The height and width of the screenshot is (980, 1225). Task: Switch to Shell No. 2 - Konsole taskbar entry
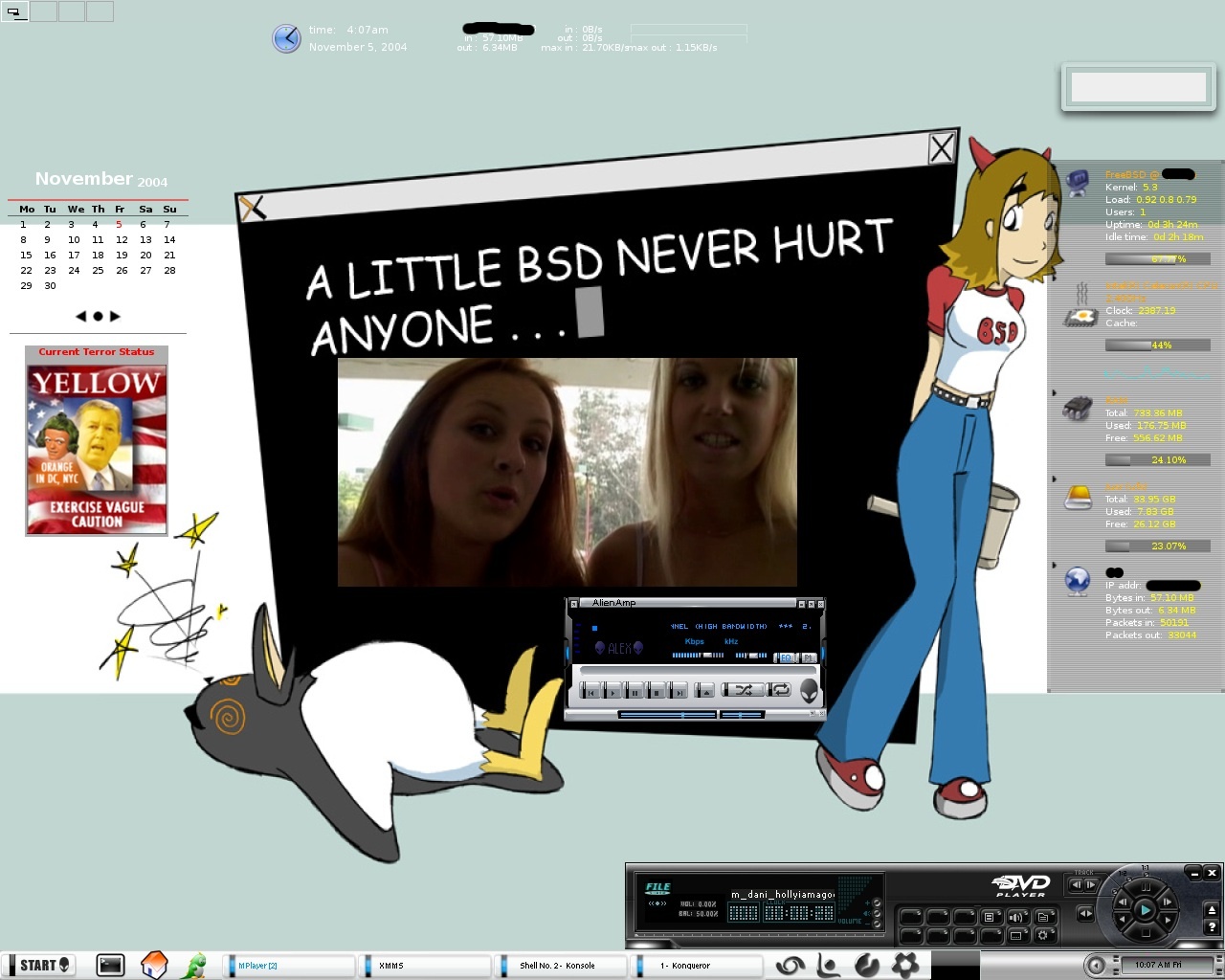click(x=562, y=966)
